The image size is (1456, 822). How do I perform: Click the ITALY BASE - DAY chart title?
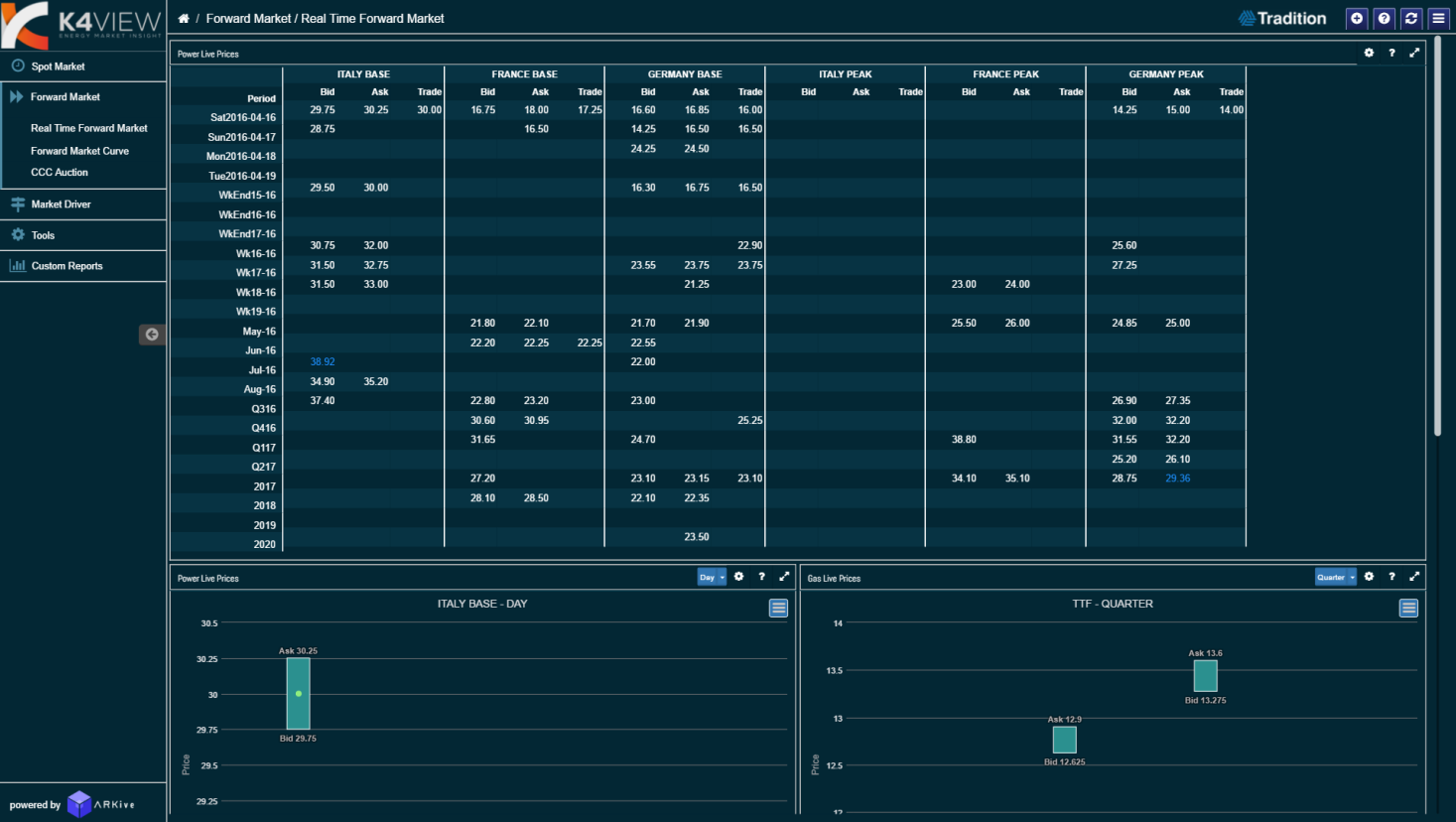(482, 604)
